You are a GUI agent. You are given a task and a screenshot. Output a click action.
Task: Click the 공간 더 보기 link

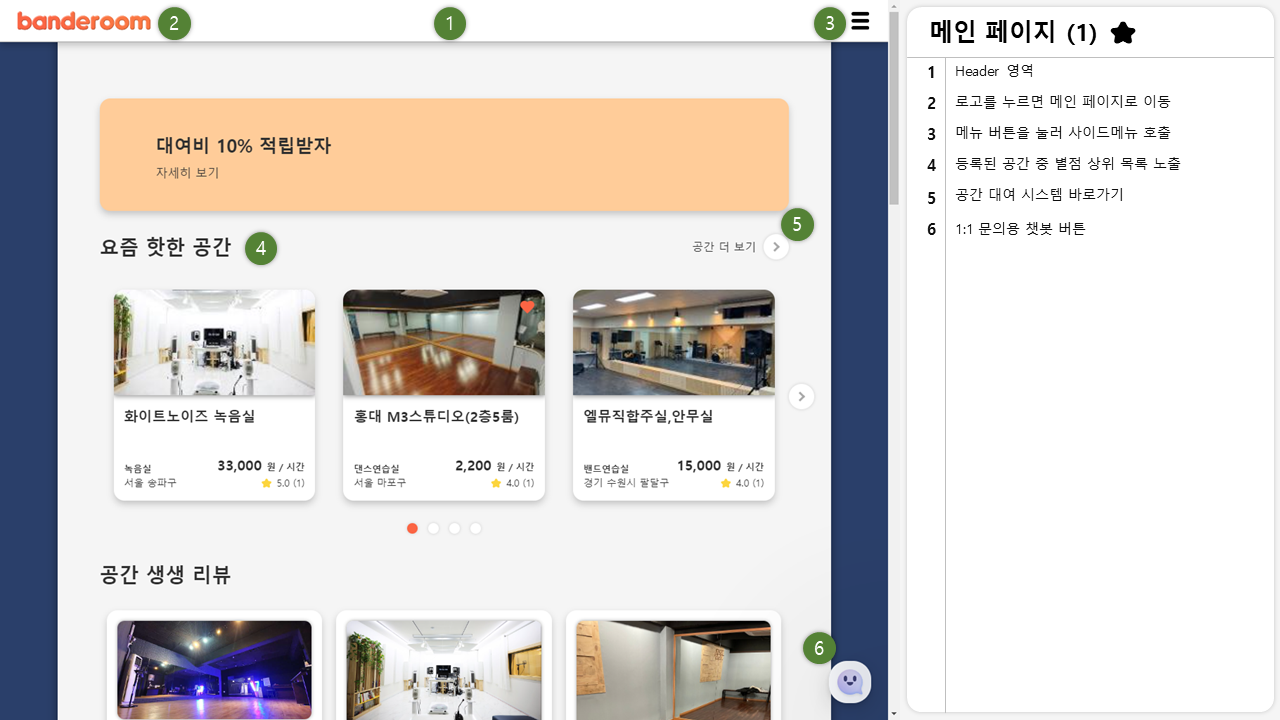pos(723,246)
